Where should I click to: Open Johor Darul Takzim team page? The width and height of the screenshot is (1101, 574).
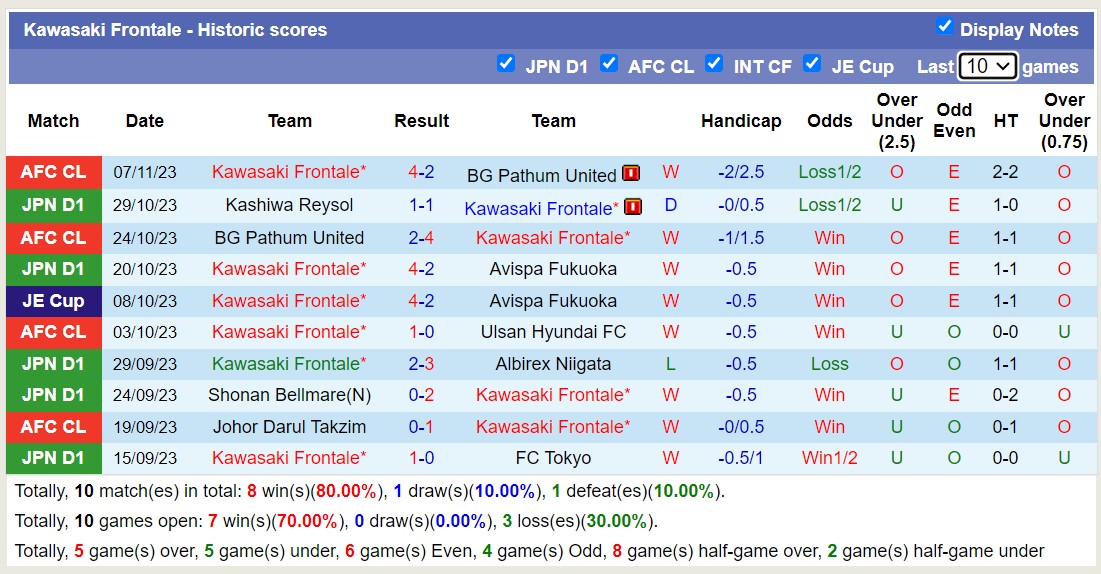[x=289, y=427]
